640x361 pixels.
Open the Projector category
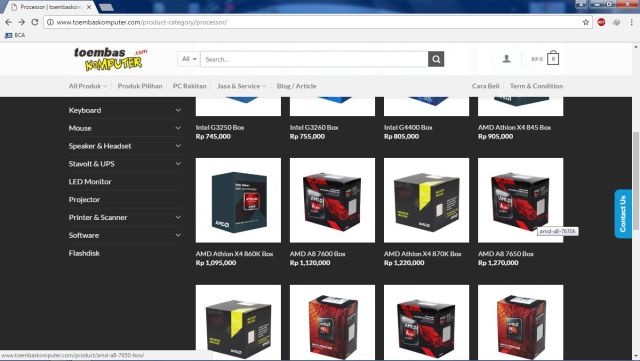[84, 200]
